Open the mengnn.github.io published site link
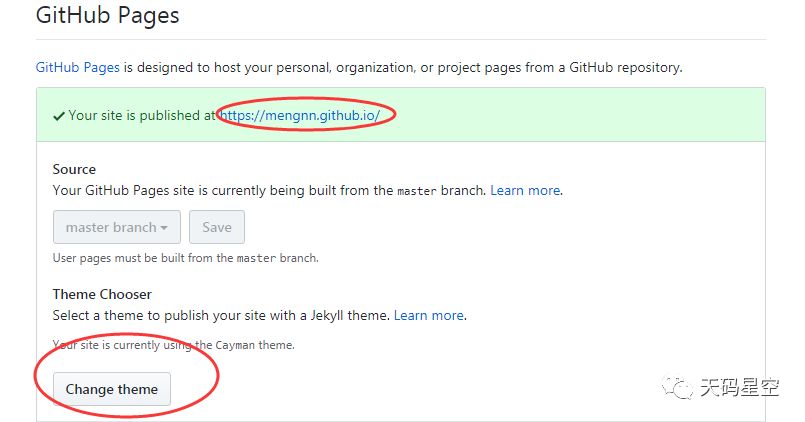805x422 pixels. (300, 115)
